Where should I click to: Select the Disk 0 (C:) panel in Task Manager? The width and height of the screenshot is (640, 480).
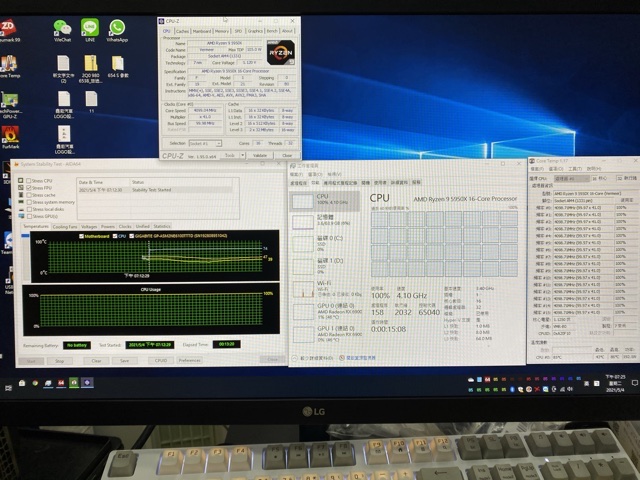click(x=326, y=243)
